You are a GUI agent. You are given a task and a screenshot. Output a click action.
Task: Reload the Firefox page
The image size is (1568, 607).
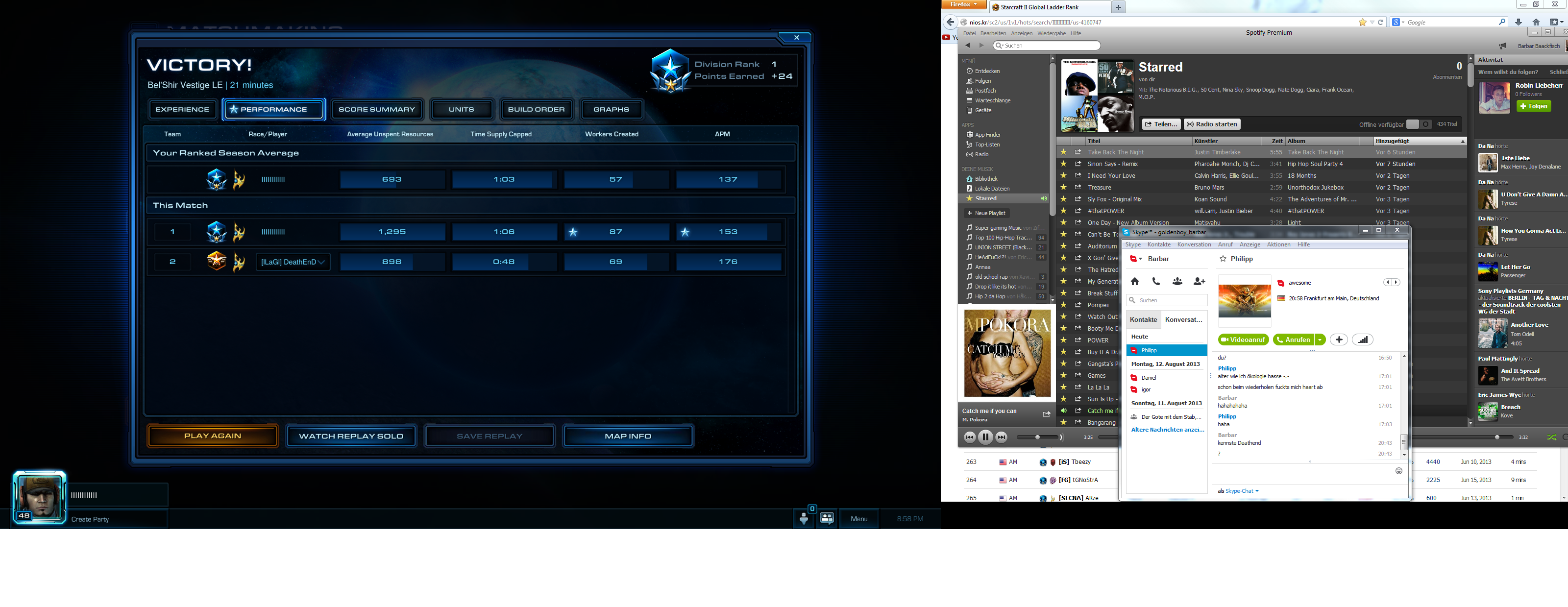[1381, 23]
